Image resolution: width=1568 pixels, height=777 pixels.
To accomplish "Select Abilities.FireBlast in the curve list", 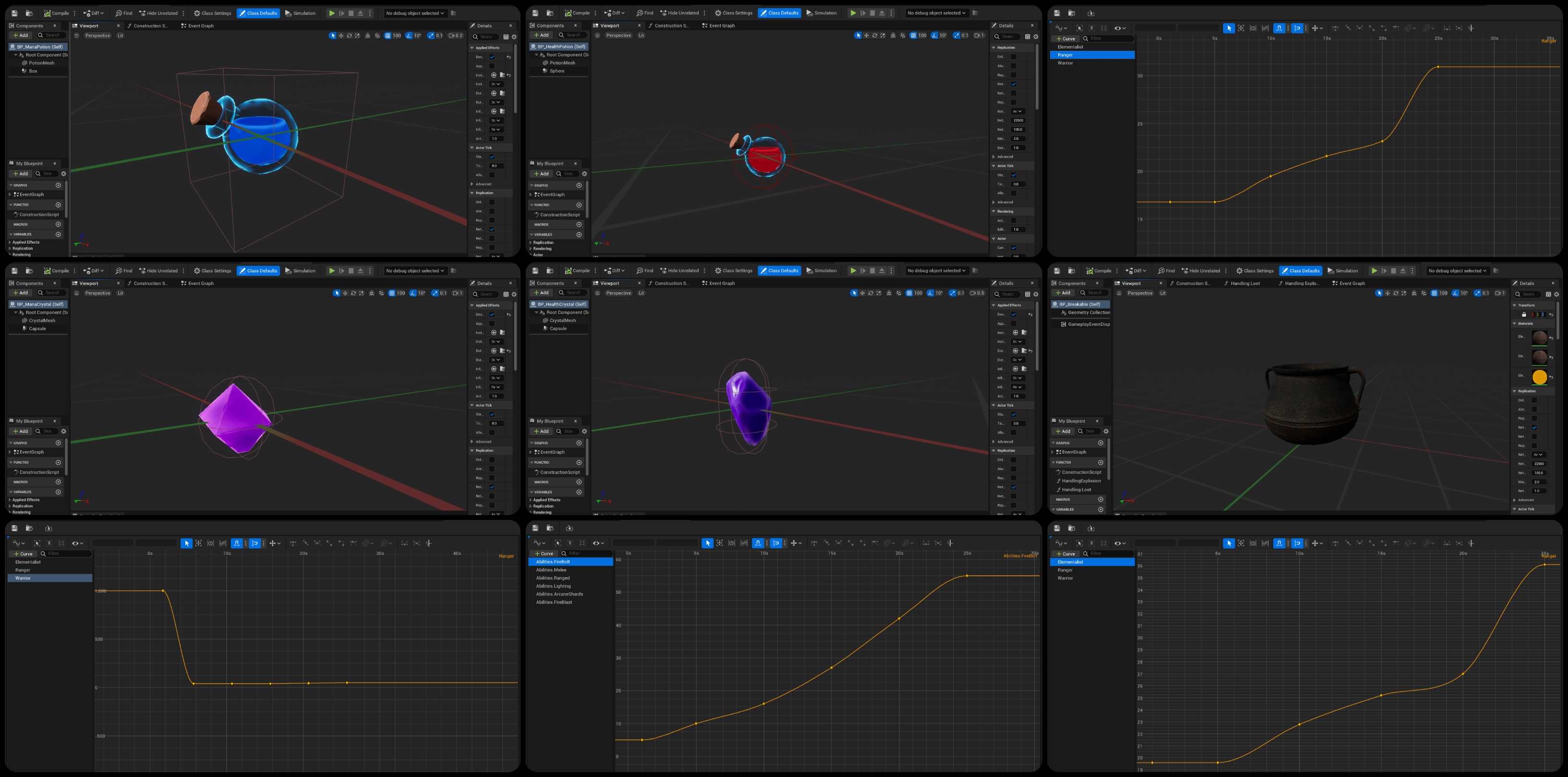I will [x=554, y=602].
